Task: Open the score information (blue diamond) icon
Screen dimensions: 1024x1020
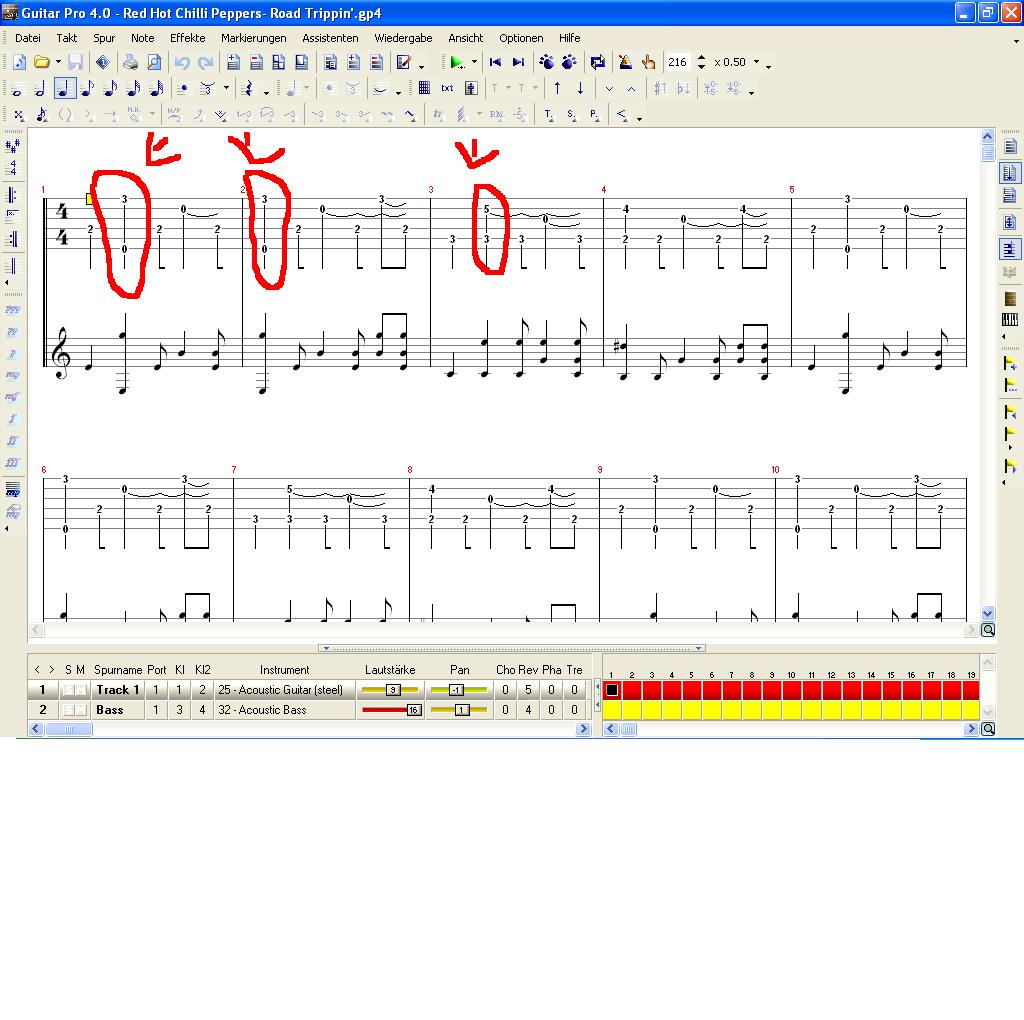Action: tap(103, 62)
